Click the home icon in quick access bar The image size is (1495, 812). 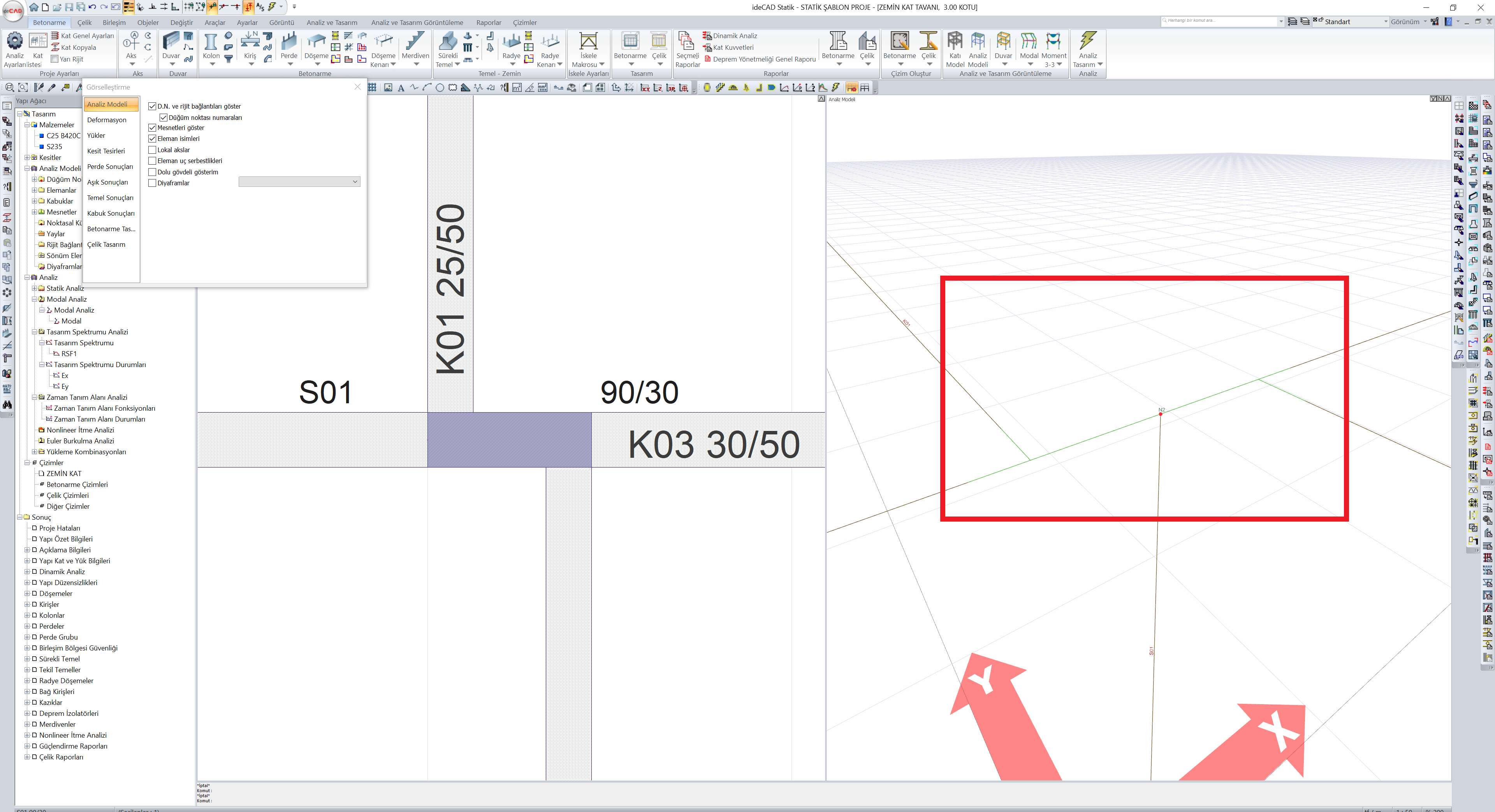[x=33, y=7]
